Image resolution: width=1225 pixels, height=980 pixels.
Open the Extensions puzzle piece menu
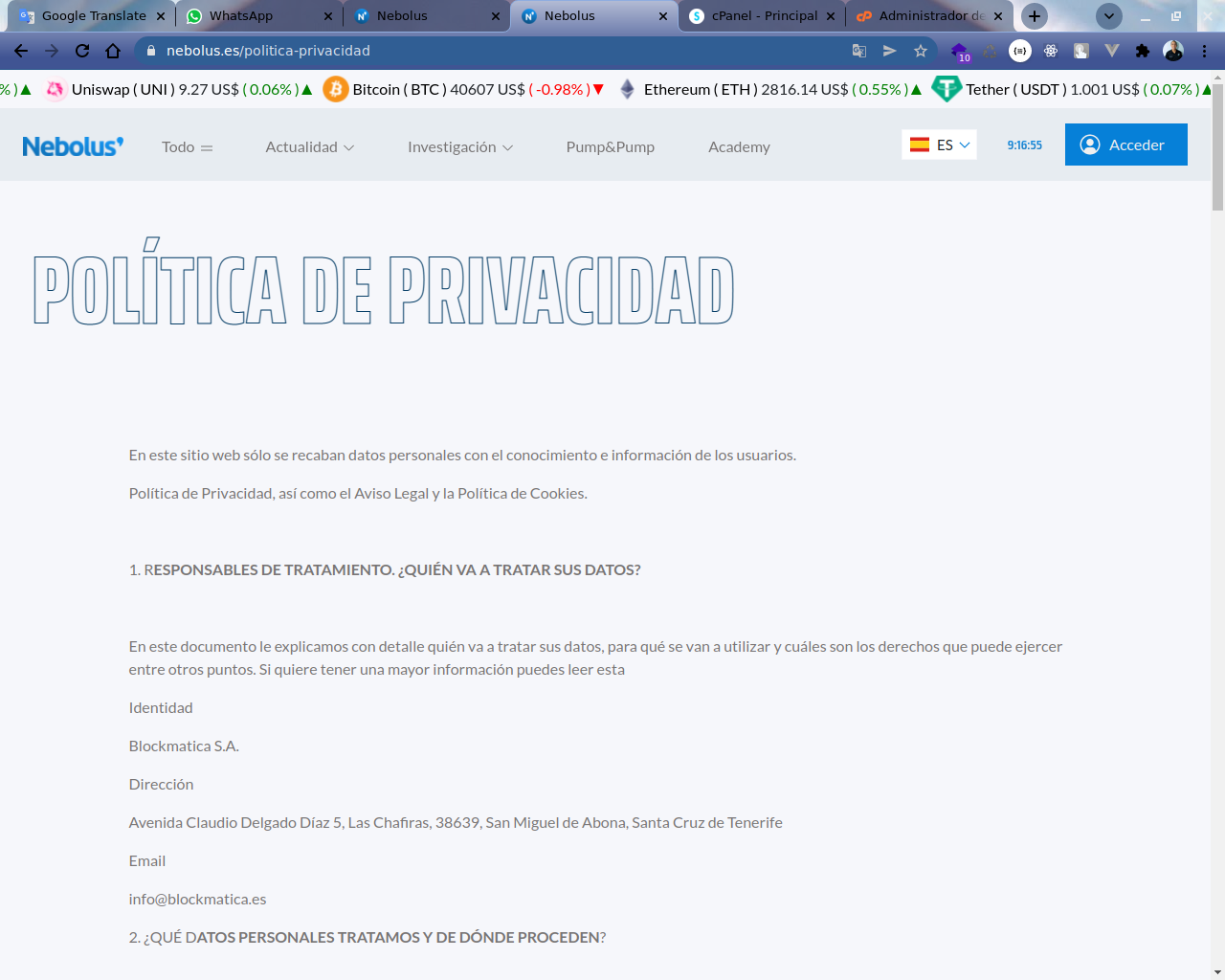tap(1142, 51)
